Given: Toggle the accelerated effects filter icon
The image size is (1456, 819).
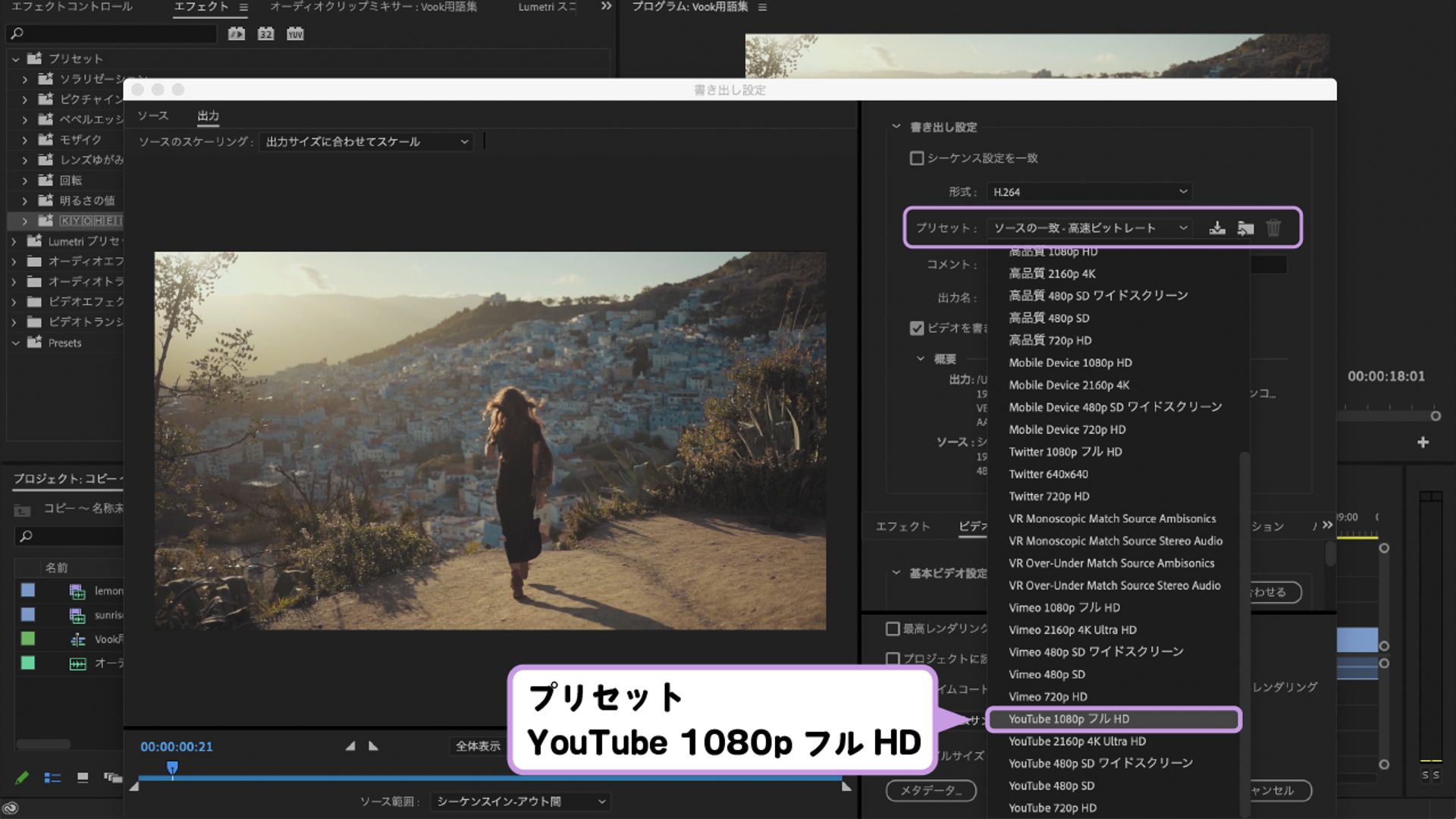Looking at the screenshot, I should click(x=236, y=33).
